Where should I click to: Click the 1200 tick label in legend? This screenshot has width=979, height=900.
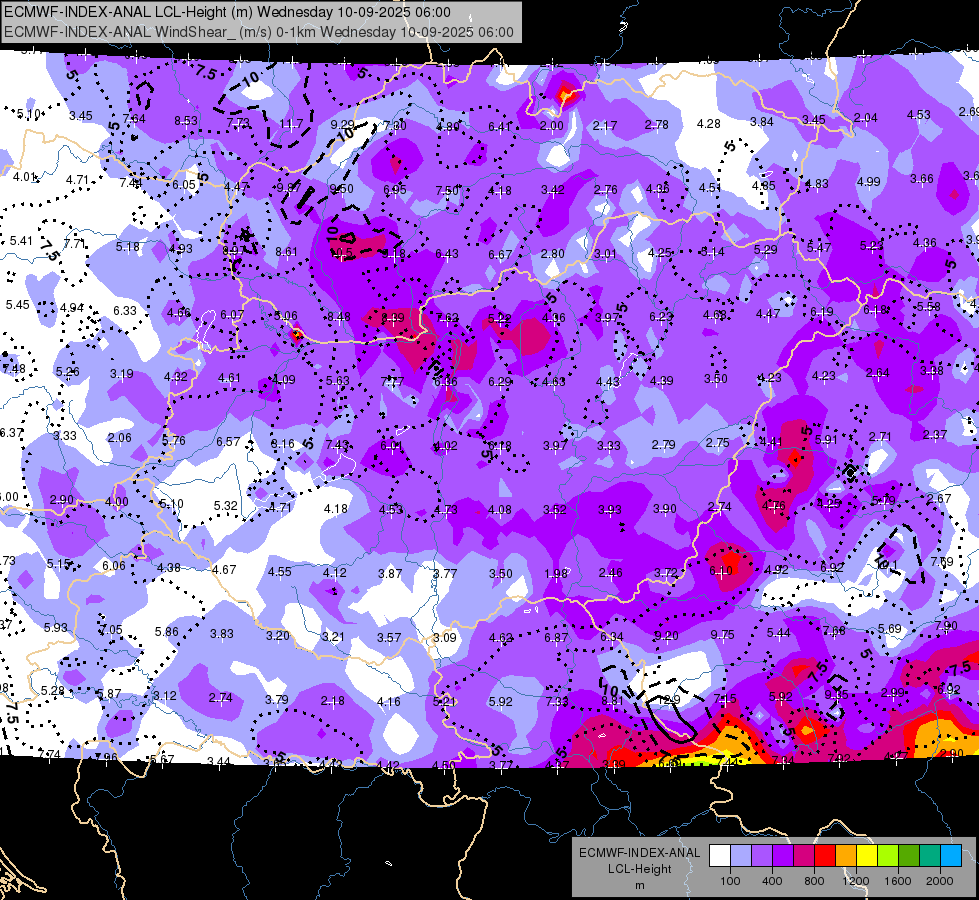click(856, 881)
